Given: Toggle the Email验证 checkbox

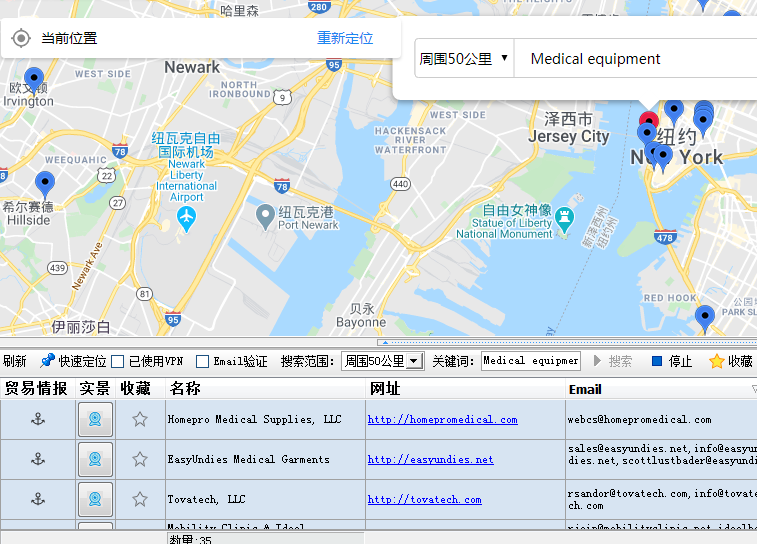Looking at the screenshot, I should [203, 362].
